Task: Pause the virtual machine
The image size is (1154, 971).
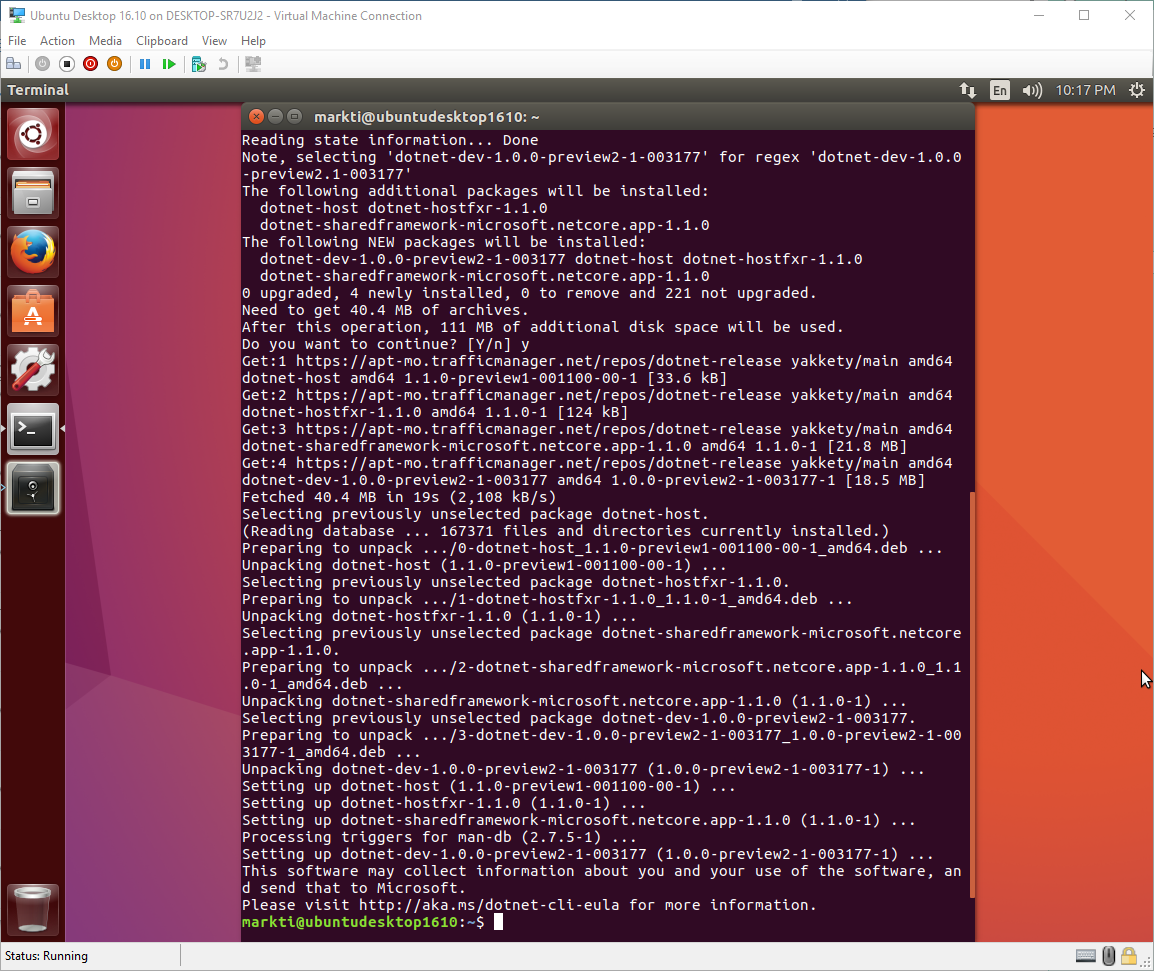Action: (x=145, y=64)
